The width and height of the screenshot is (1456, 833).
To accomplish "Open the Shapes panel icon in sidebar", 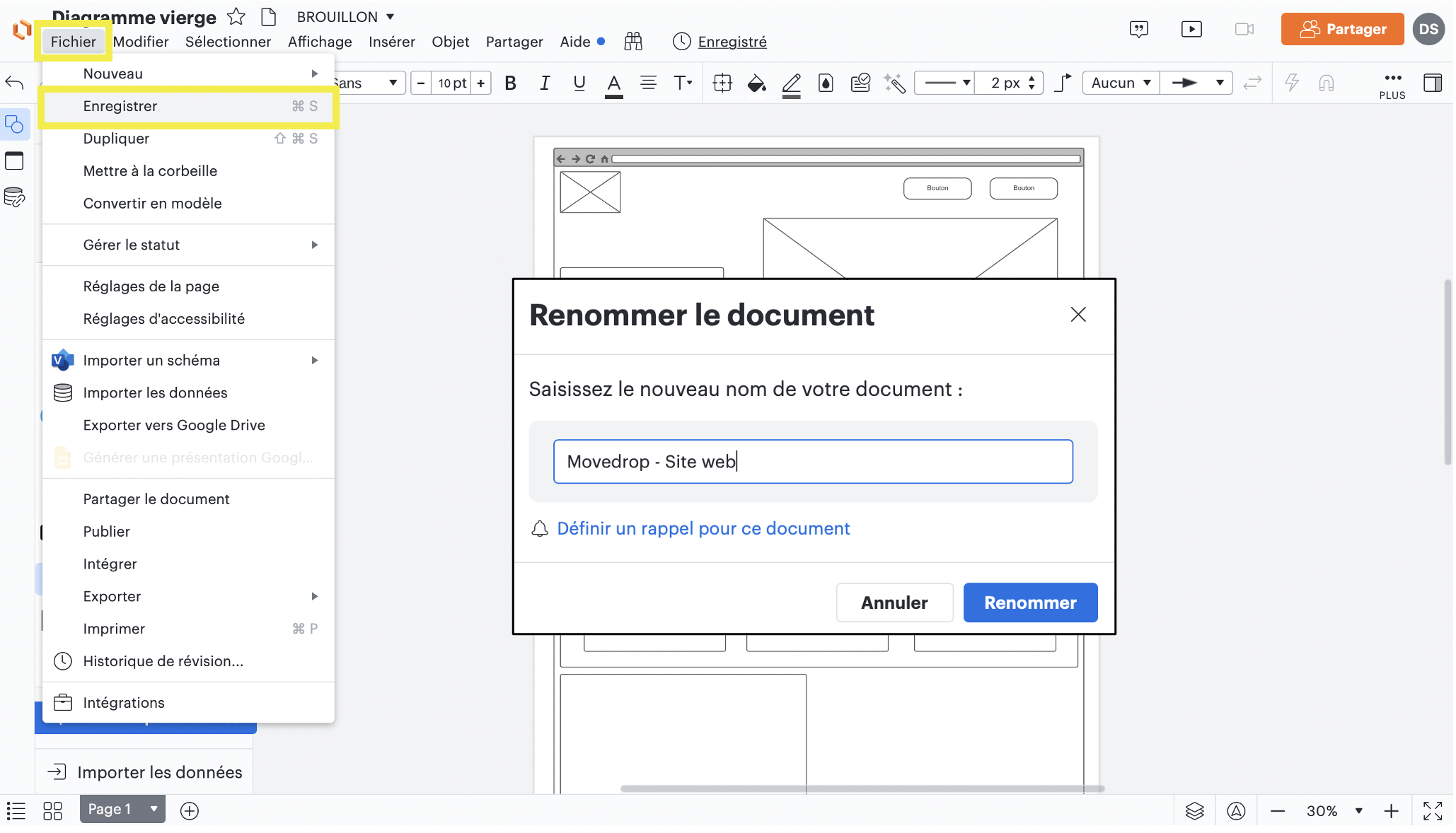I will [x=15, y=125].
